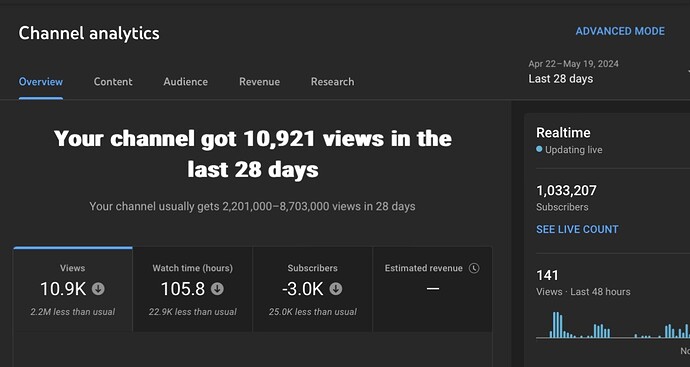Select the Subscribers metric card

tap(312, 289)
